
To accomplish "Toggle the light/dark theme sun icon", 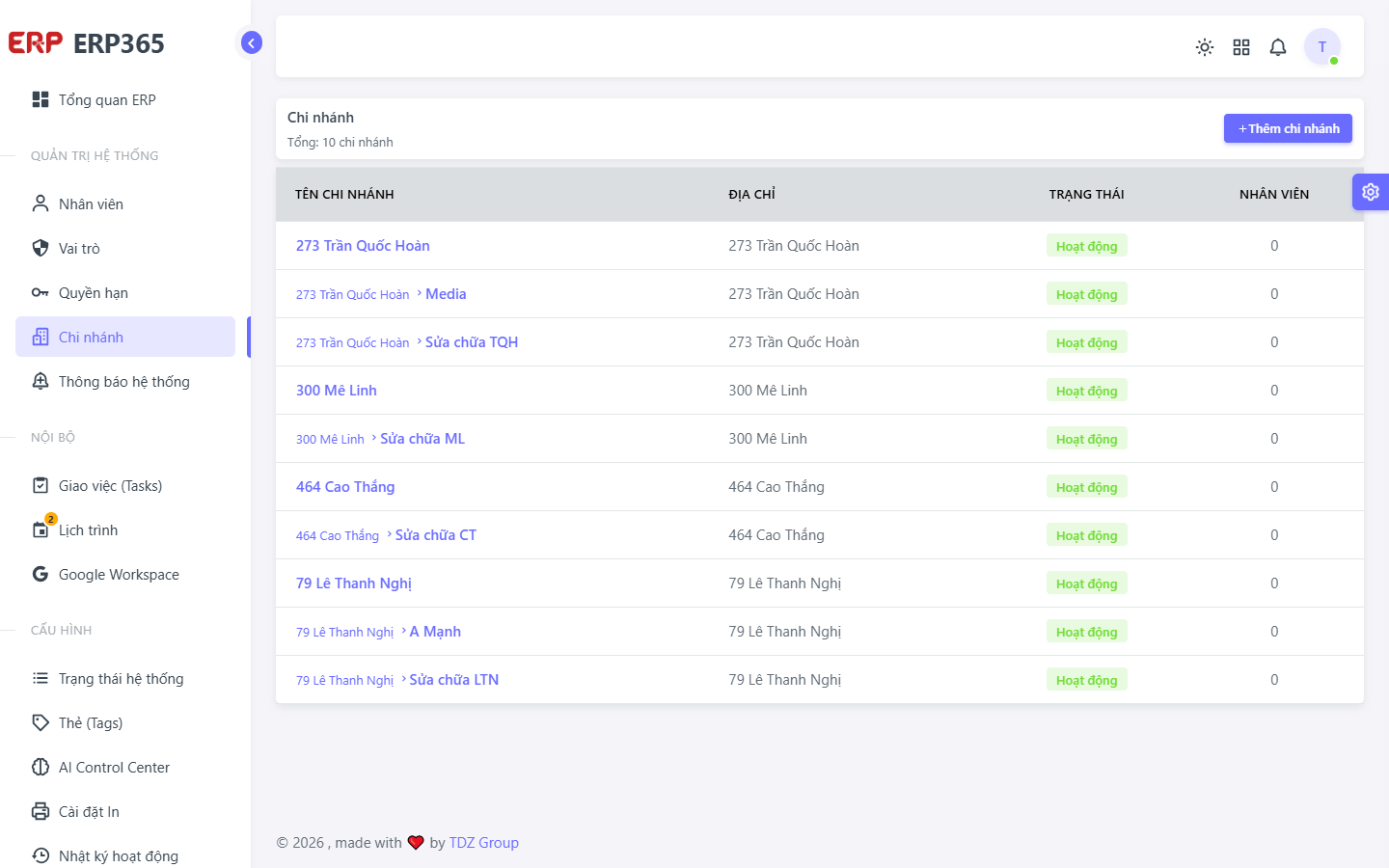I will [x=1205, y=47].
